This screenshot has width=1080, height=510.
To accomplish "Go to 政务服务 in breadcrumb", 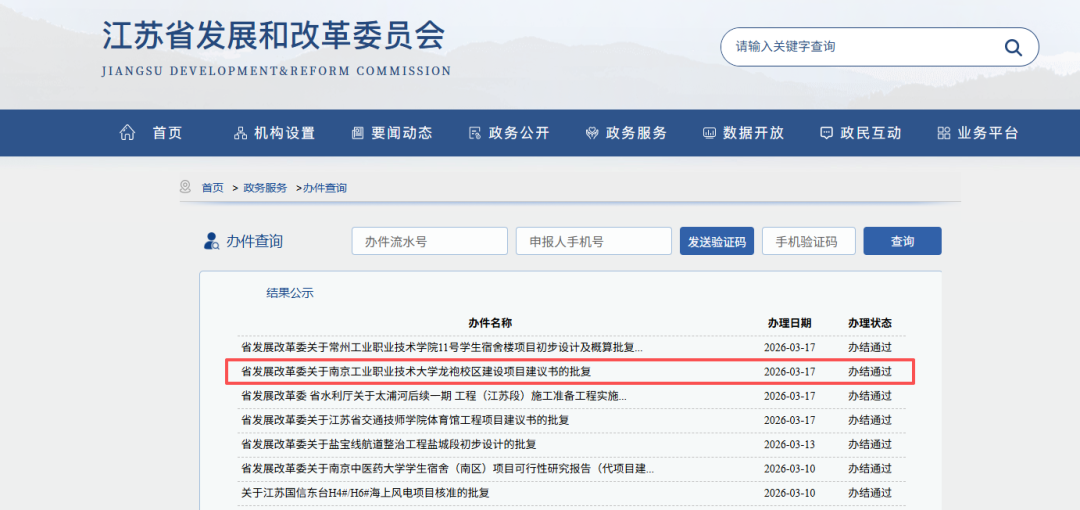I will [x=265, y=187].
